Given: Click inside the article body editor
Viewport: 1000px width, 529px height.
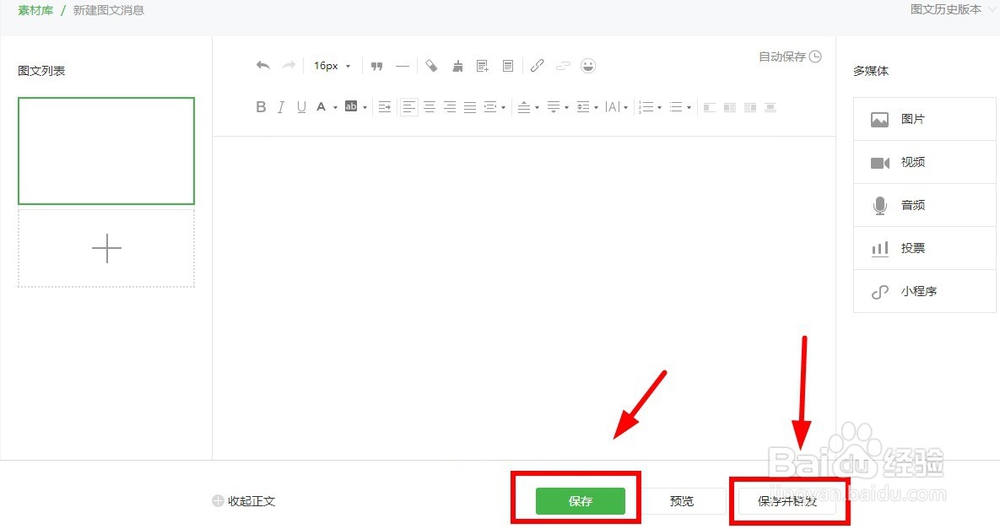Looking at the screenshot, I should (x=524, y=297).
